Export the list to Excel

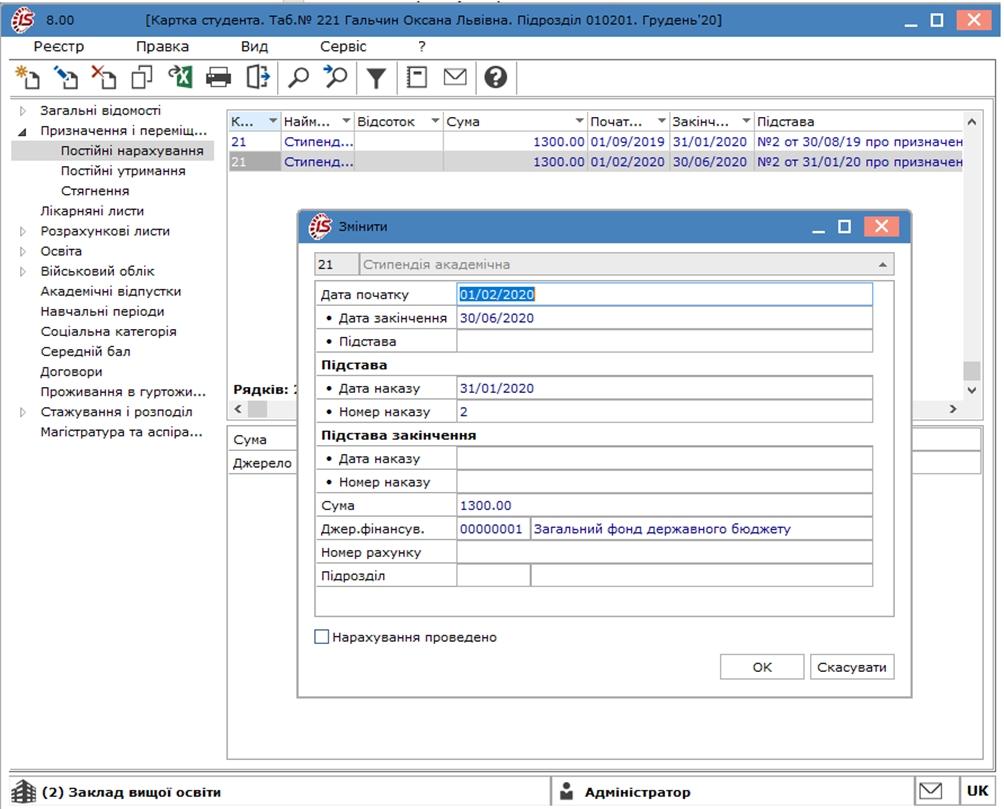click(x=180, y=77)
